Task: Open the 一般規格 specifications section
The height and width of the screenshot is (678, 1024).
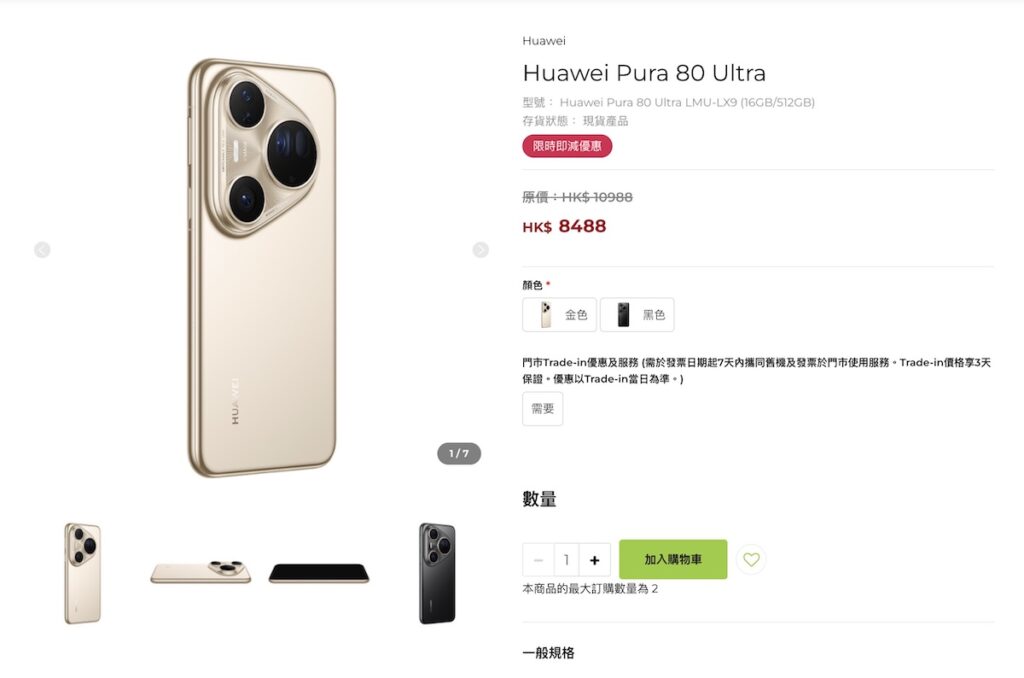Action: 549,653
